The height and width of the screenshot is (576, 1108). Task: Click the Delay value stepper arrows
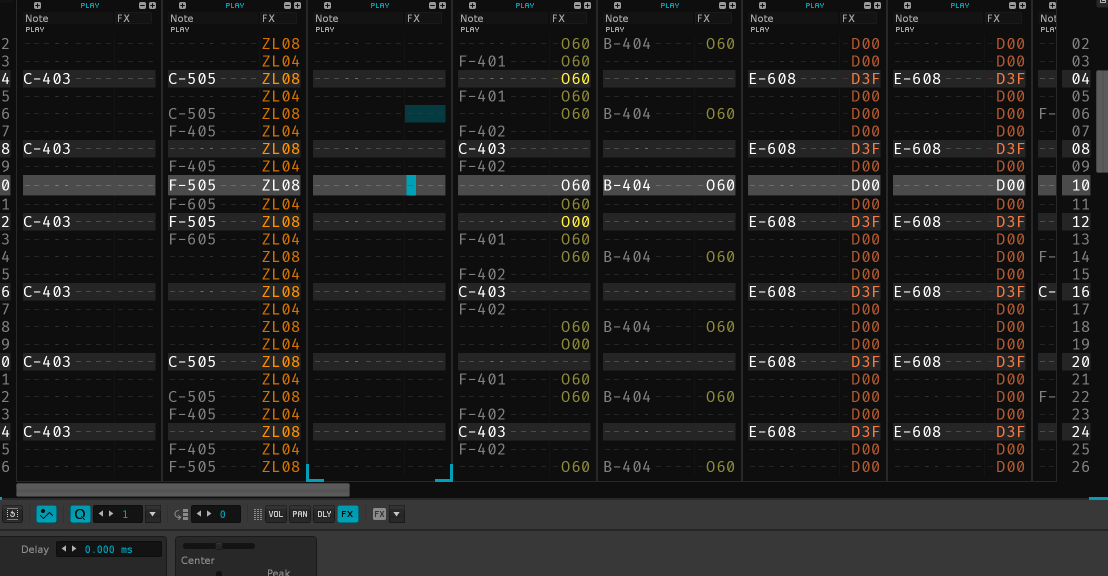coord(67,549)
